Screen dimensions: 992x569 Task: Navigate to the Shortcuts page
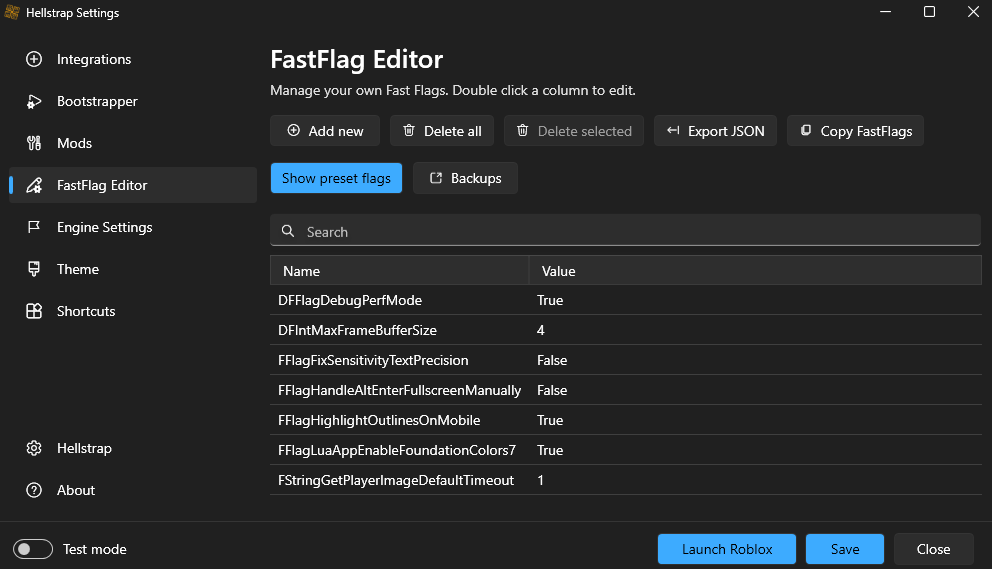click(133, 311)
